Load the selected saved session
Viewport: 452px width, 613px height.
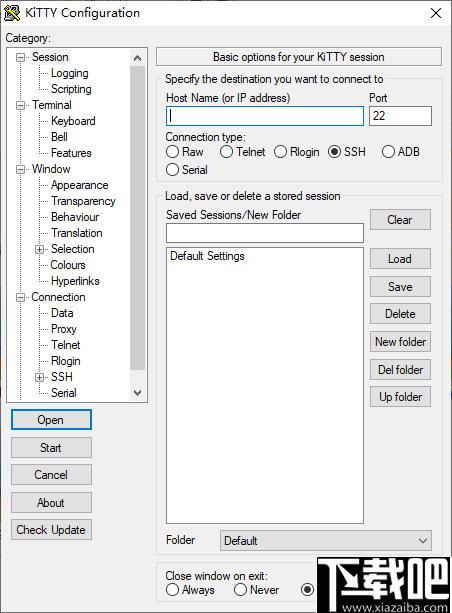point(400,259)
